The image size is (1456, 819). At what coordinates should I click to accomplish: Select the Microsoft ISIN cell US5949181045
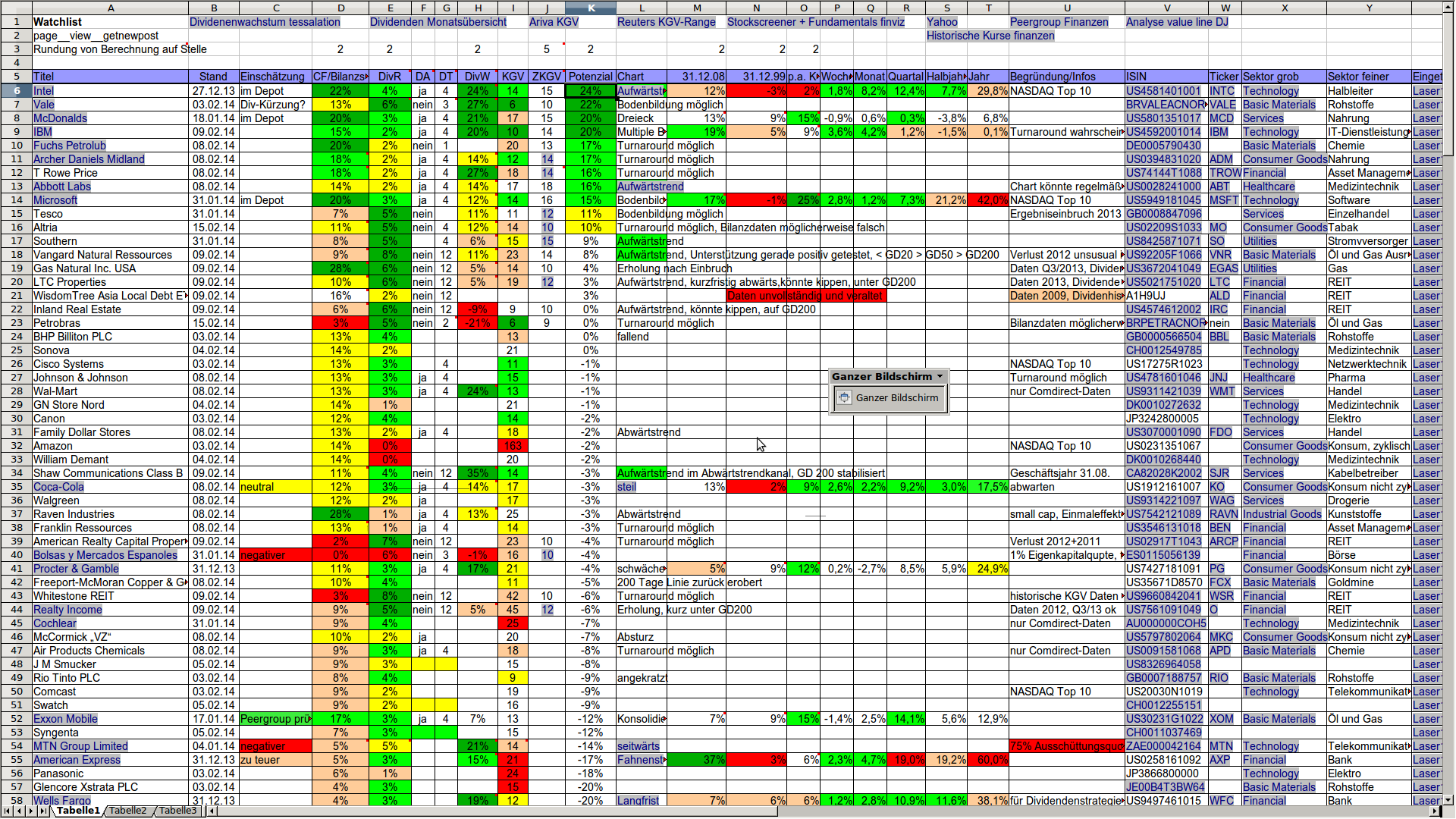(1163, 200)
